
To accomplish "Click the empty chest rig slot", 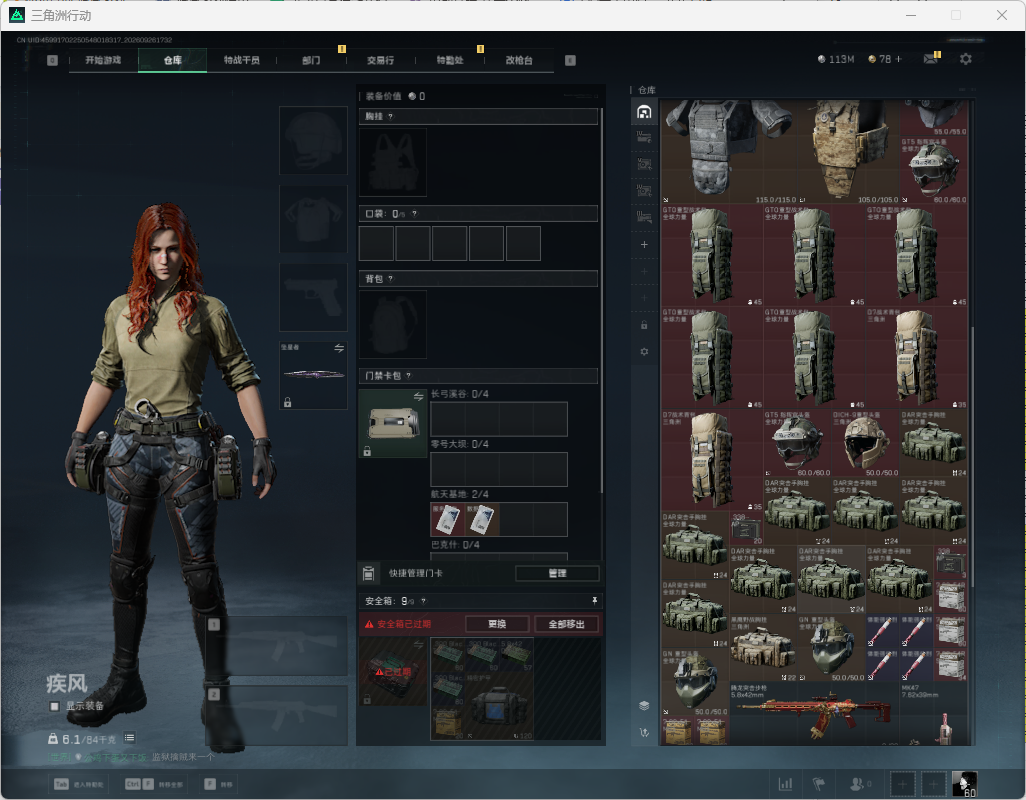I will click(393, 162).
